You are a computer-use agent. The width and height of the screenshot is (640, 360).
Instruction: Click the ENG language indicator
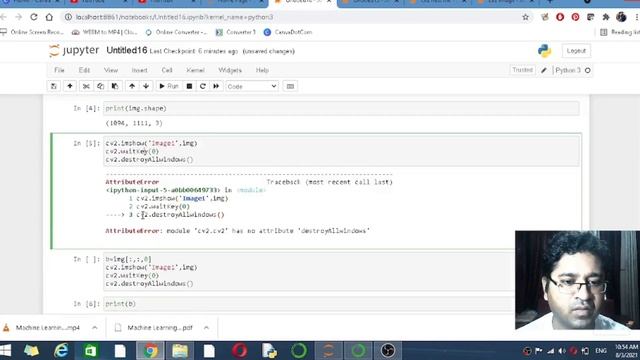click(x=601, y=351)
